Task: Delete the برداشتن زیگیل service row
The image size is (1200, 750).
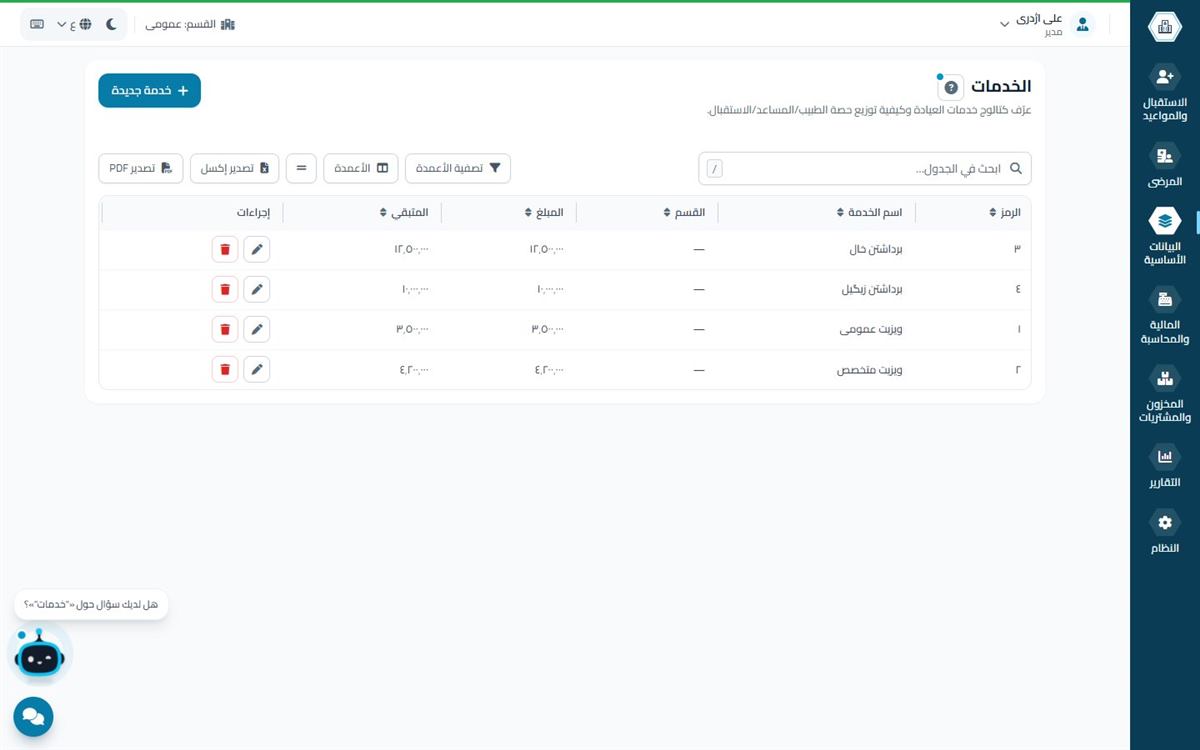Action: (x=225, y=289)
